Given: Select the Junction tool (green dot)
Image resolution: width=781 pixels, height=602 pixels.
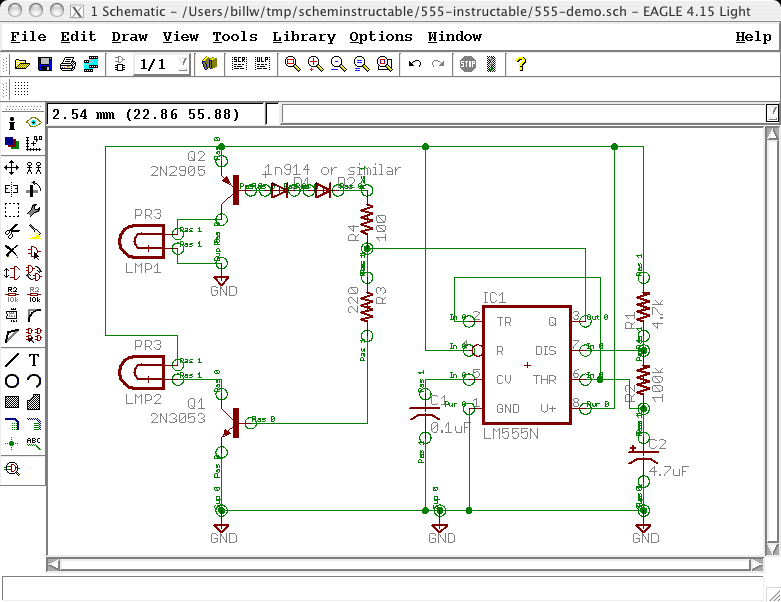Looking at the screenshot, I should pyautogui.click(x=12, y=443).
